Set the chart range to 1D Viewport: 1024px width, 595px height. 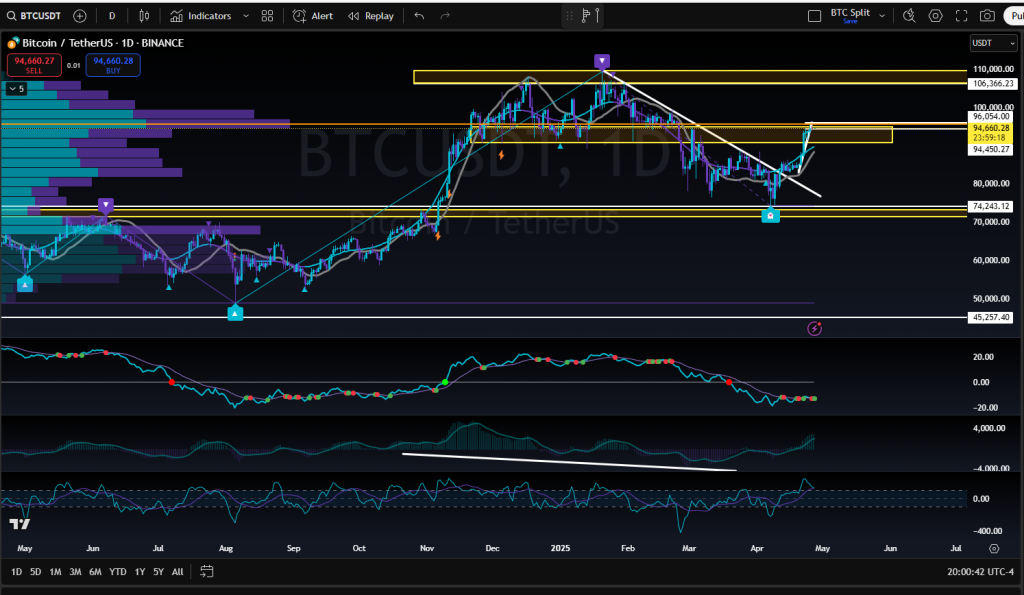click(x=16, y=572)
